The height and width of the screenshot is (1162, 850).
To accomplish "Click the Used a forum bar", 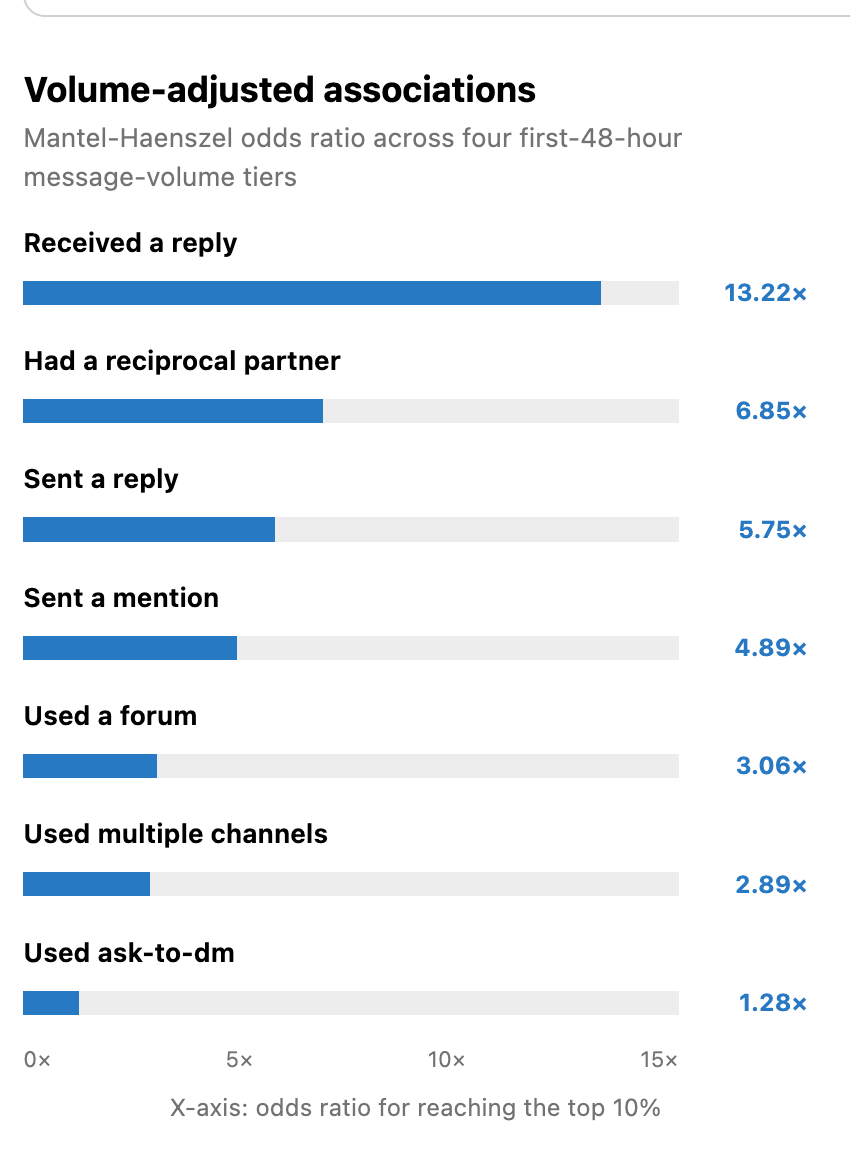I will tap(90, 766).
